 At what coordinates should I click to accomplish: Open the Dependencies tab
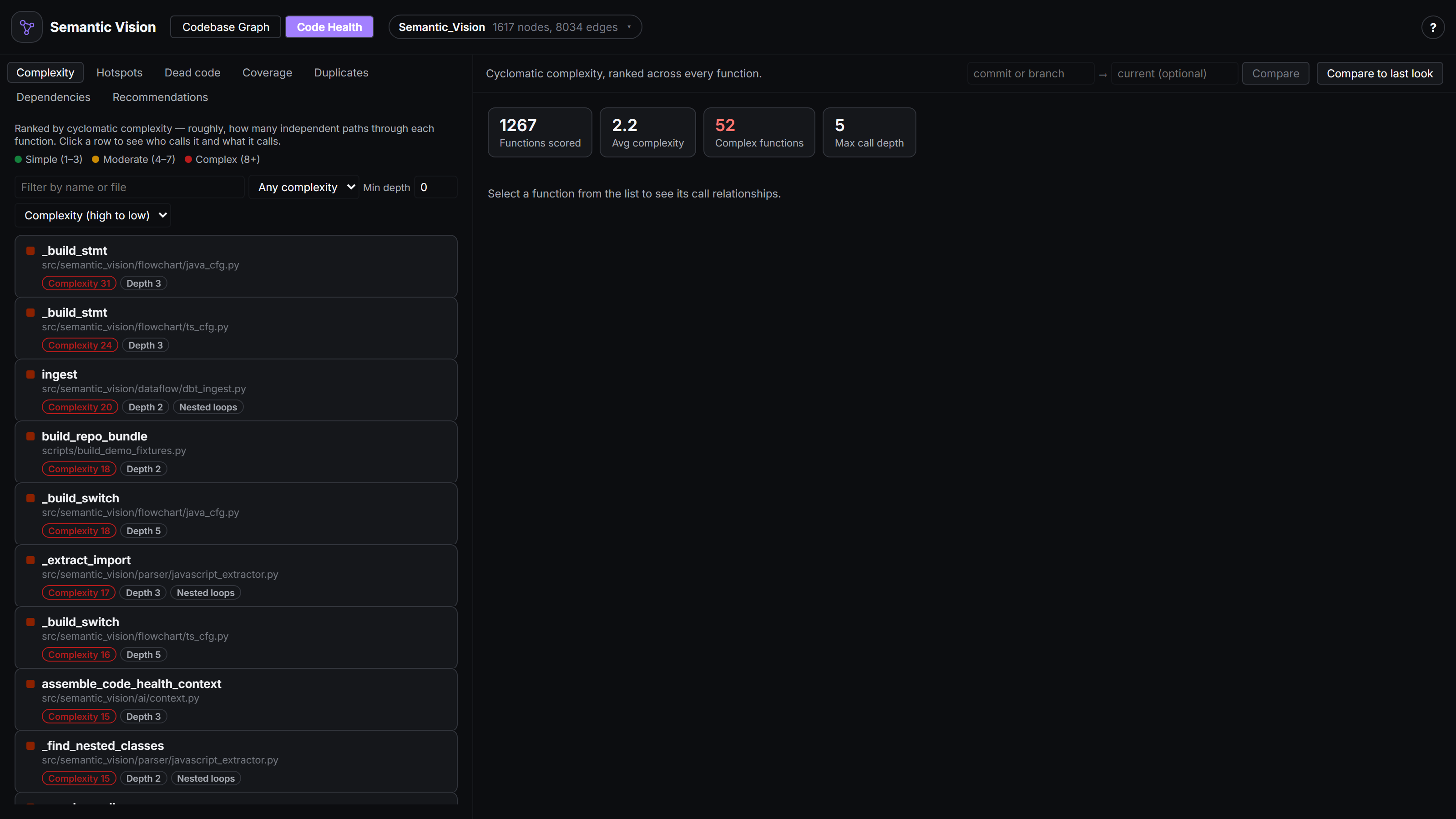(53, 97)
